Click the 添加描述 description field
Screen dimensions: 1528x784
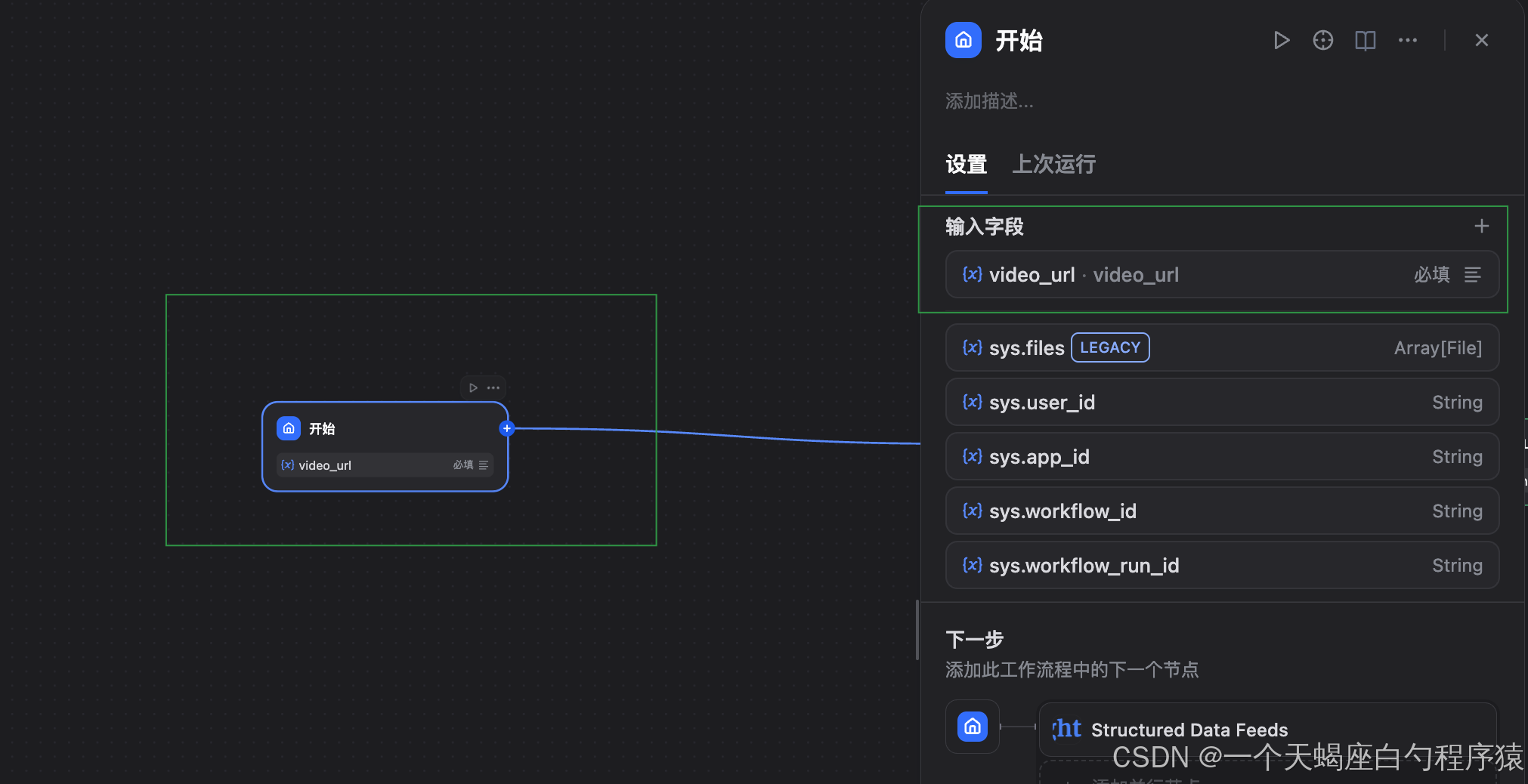[989, 101]
